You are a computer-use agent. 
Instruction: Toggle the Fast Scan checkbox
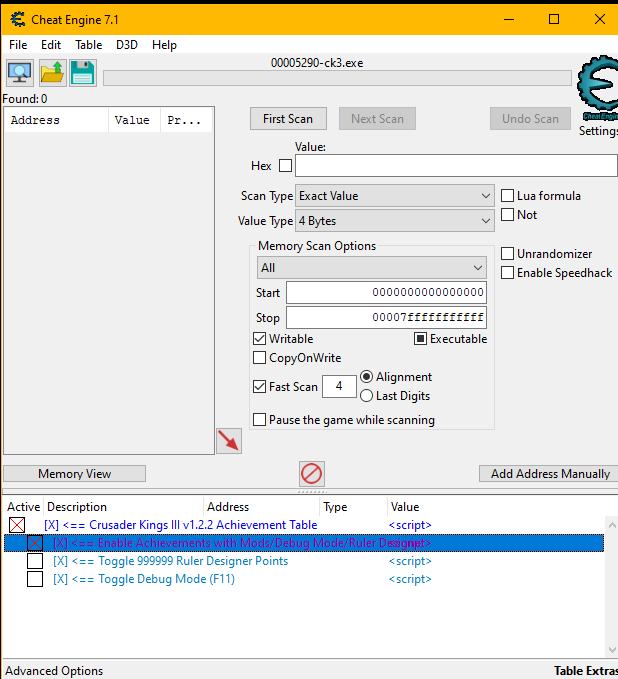(x=259, y=386)
